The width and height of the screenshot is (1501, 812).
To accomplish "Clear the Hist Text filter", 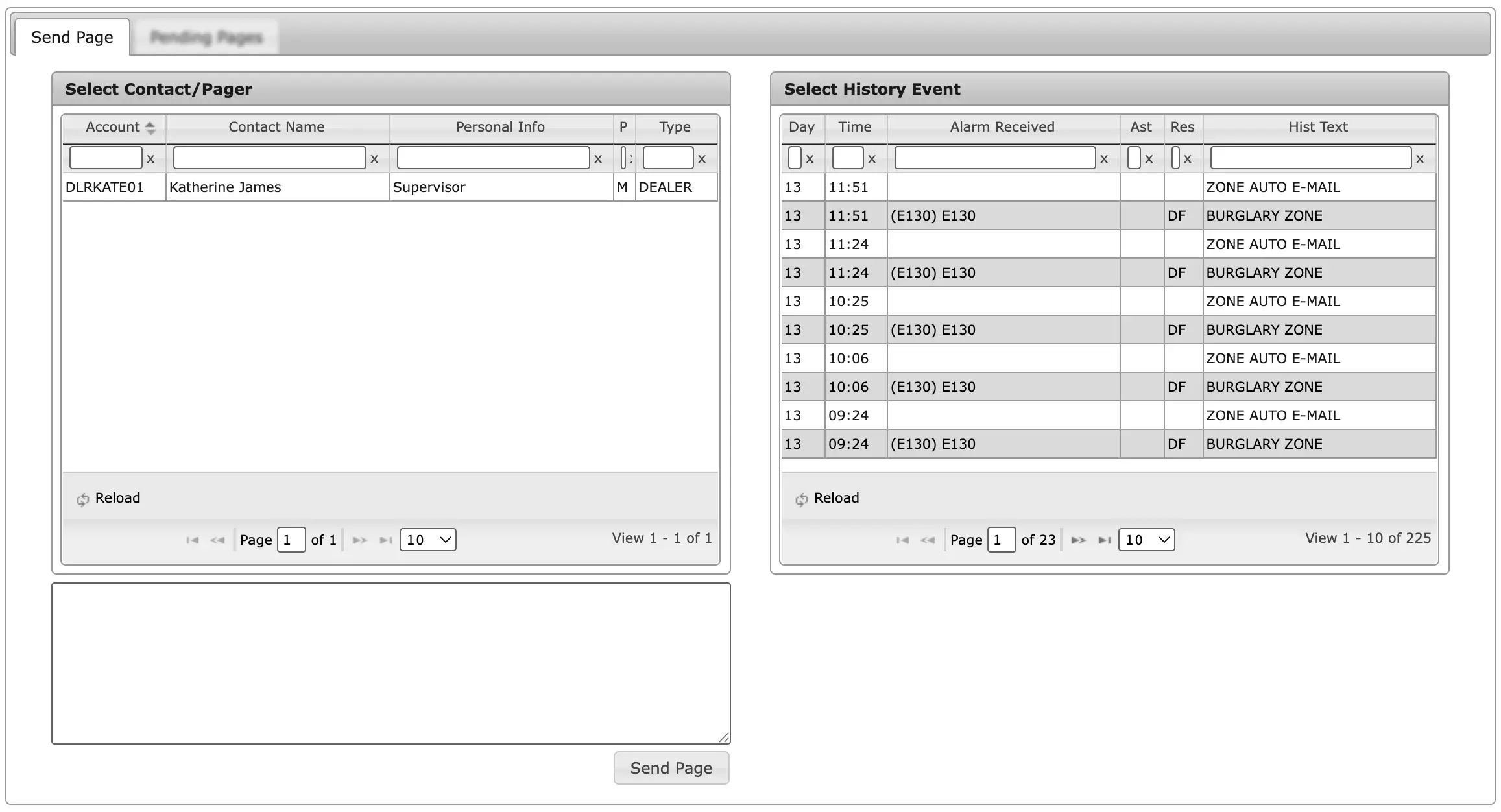I will (1420, 159).
